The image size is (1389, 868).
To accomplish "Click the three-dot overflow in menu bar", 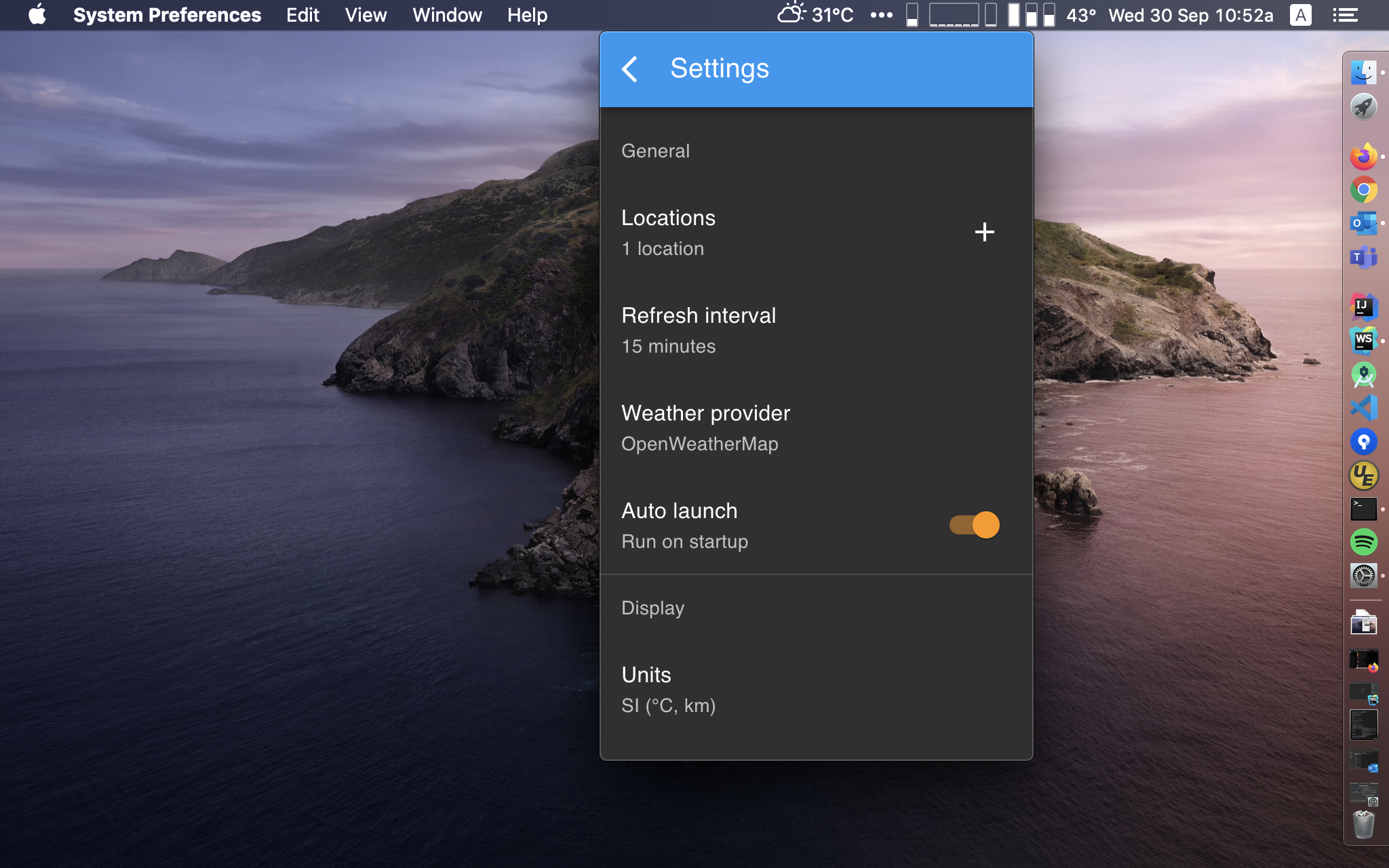I will pos(881,15).
